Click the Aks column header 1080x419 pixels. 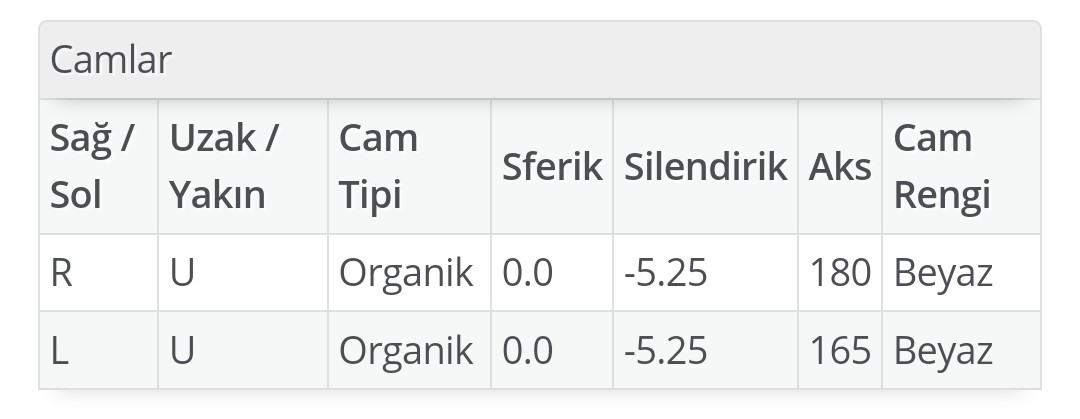tap(839, 166)
